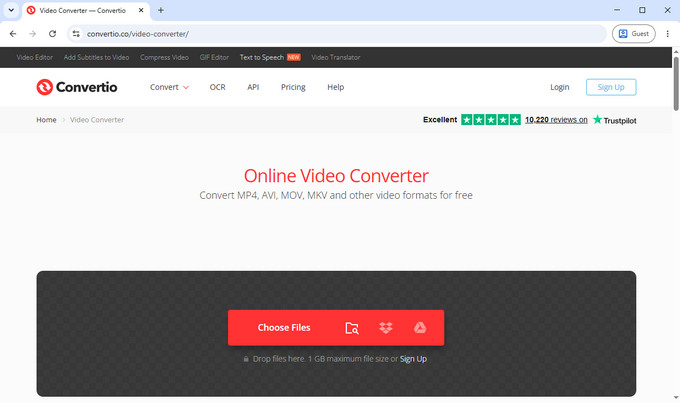Open Video Editor tool link

click(x=35, y=57)
